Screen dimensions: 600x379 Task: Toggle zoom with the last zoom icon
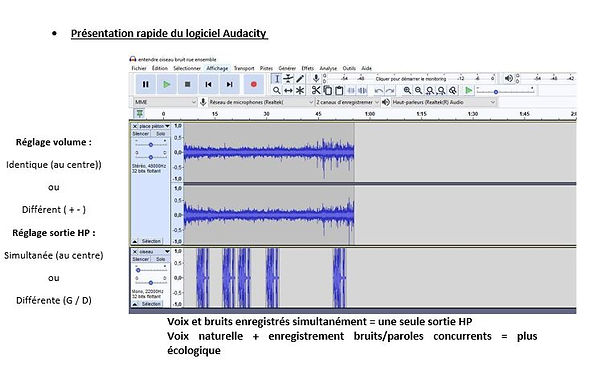click(x=453, y=90)
